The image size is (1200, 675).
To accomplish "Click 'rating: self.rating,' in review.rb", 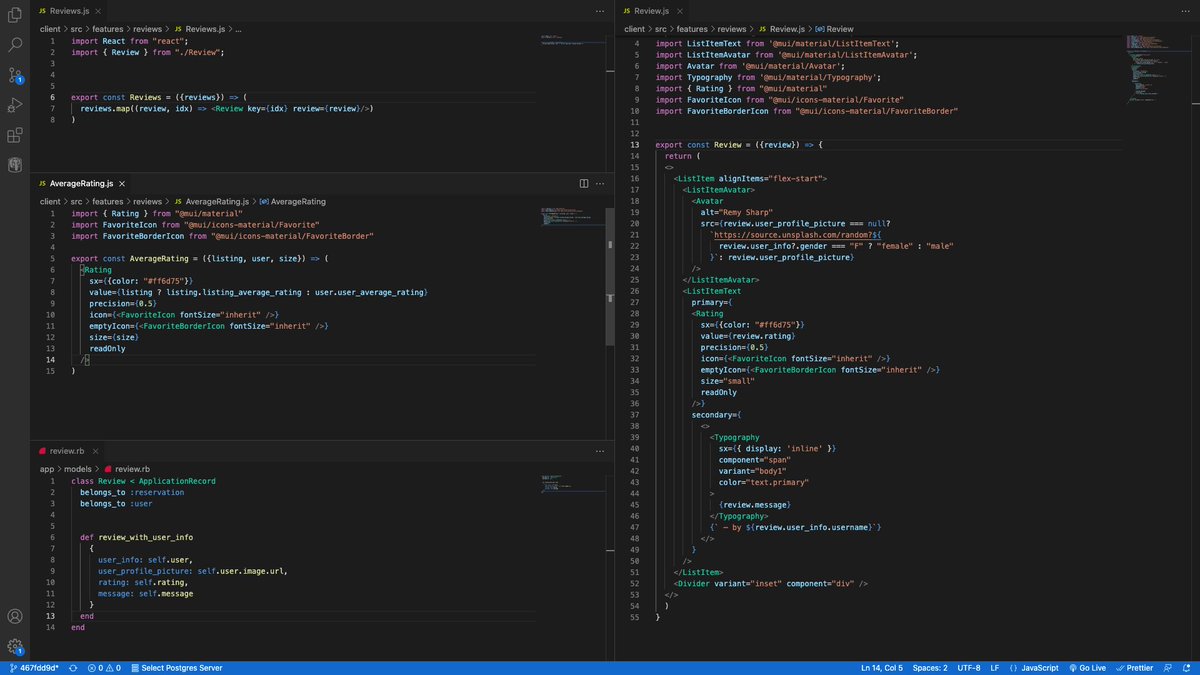I will [144, 582].
